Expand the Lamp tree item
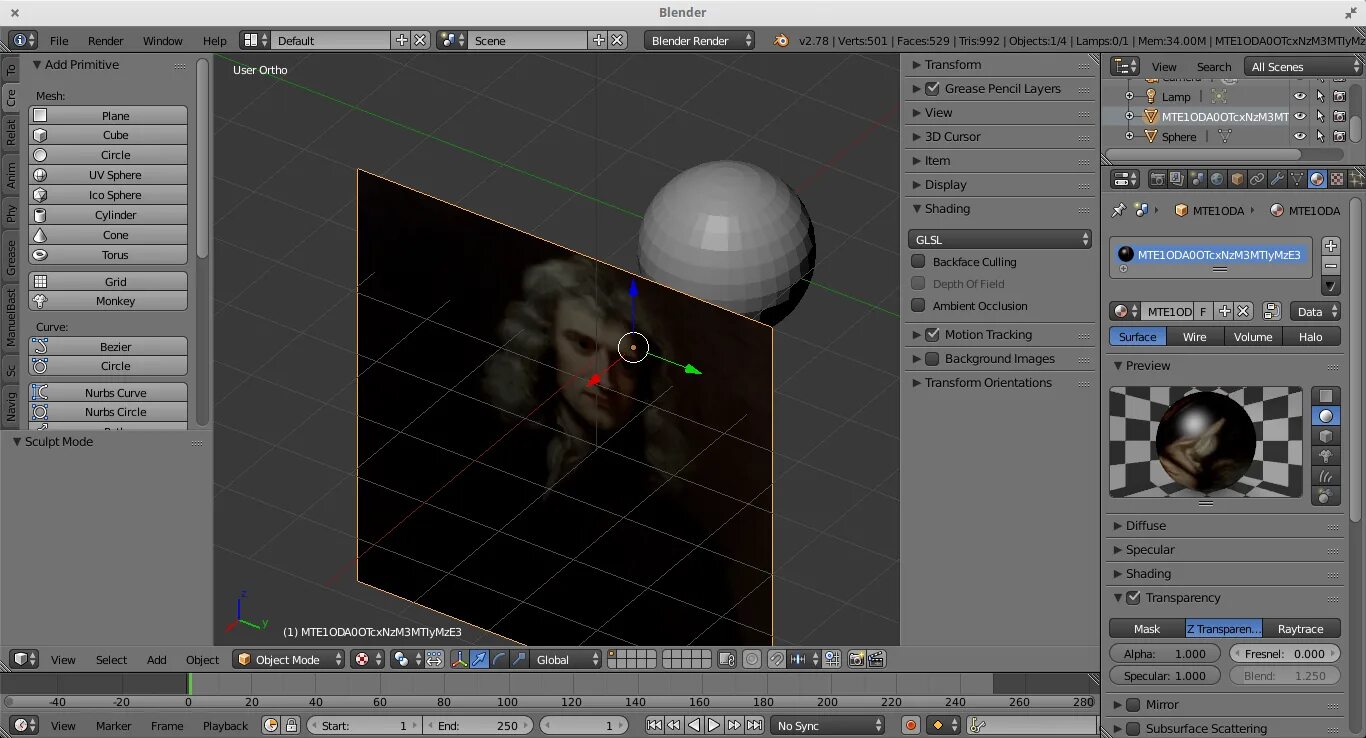 pos(1129,96)
